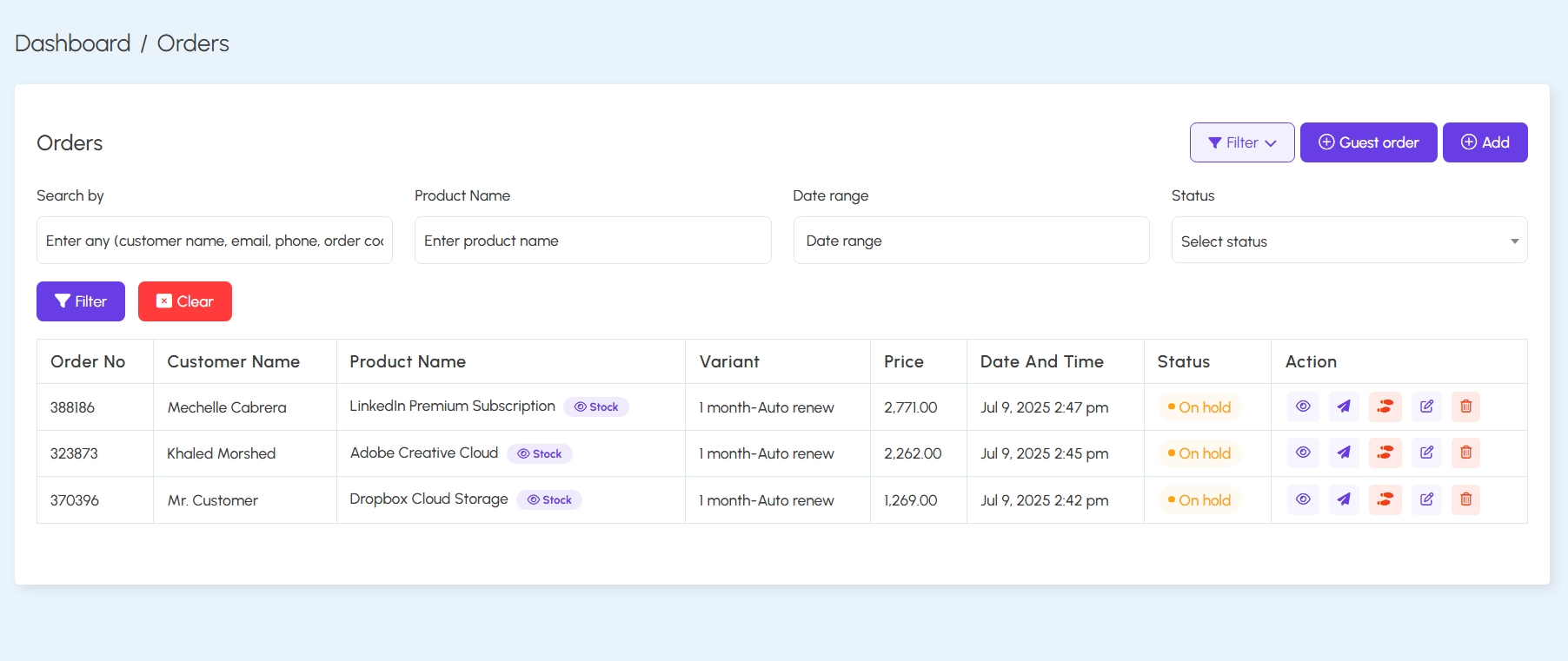Send Mr. Customer's order with paper plane
The height and width of the screenshot is (661, 1568).
pos(1344,499)
